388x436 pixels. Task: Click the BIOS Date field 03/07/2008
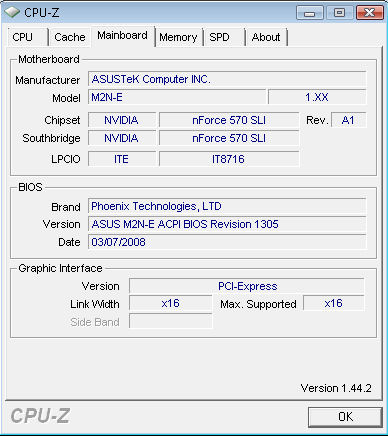(x=227, y=242)
